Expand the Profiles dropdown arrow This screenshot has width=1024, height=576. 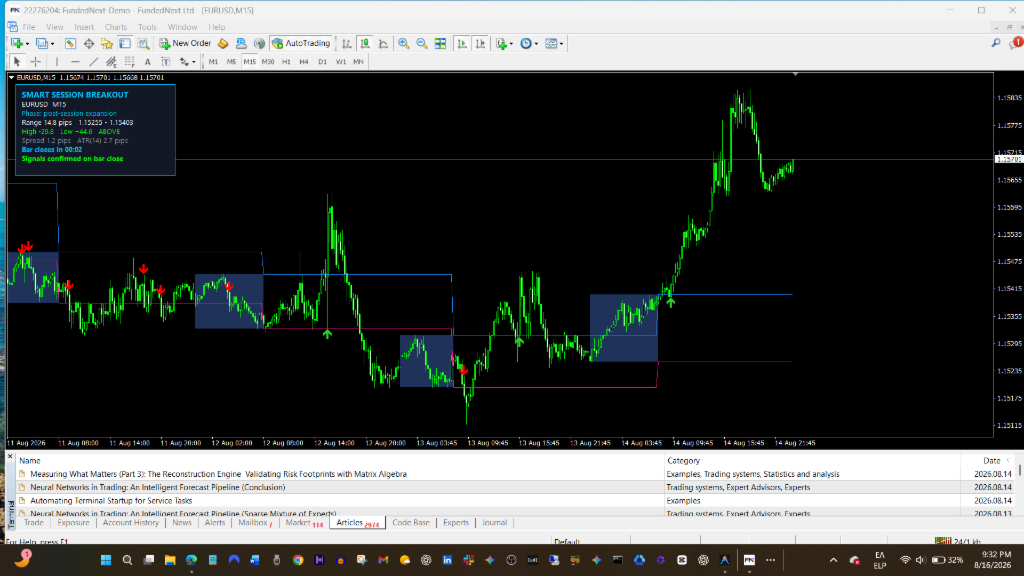(x=52, y=44)
